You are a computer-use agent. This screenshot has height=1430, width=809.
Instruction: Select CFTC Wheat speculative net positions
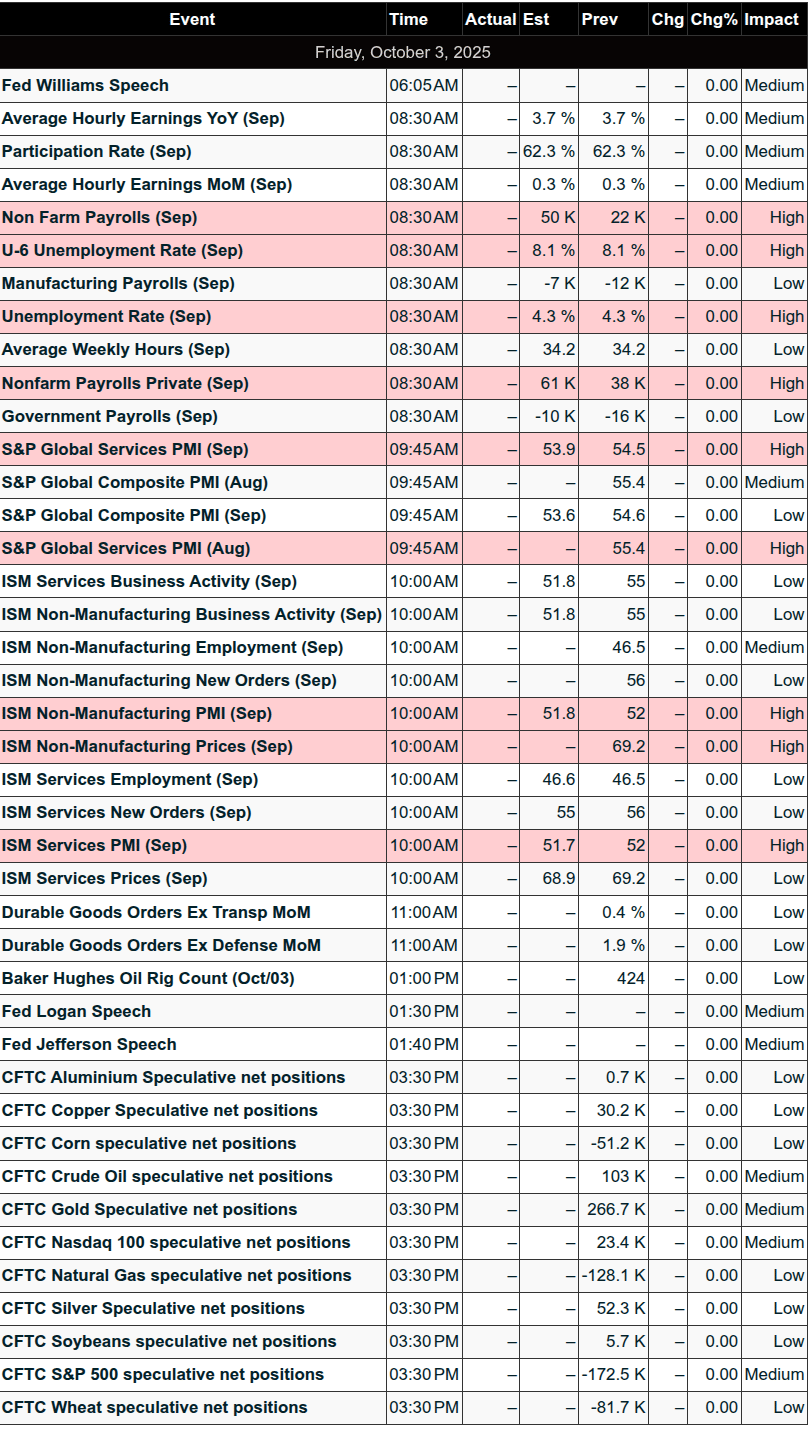[x=155, y=1407]
